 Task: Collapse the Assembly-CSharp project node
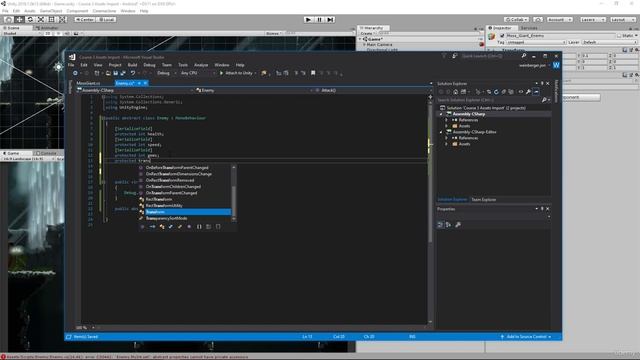click(x=441, y=114)
